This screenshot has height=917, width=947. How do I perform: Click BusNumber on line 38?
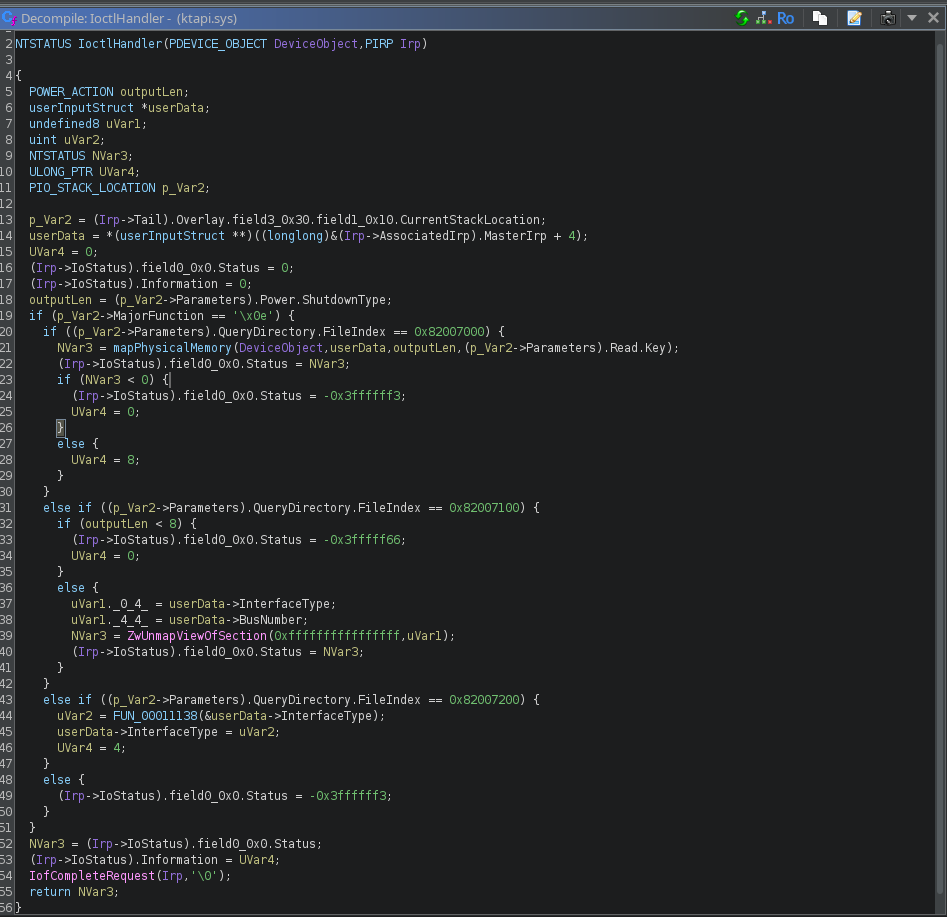click(x=271, y=620)
